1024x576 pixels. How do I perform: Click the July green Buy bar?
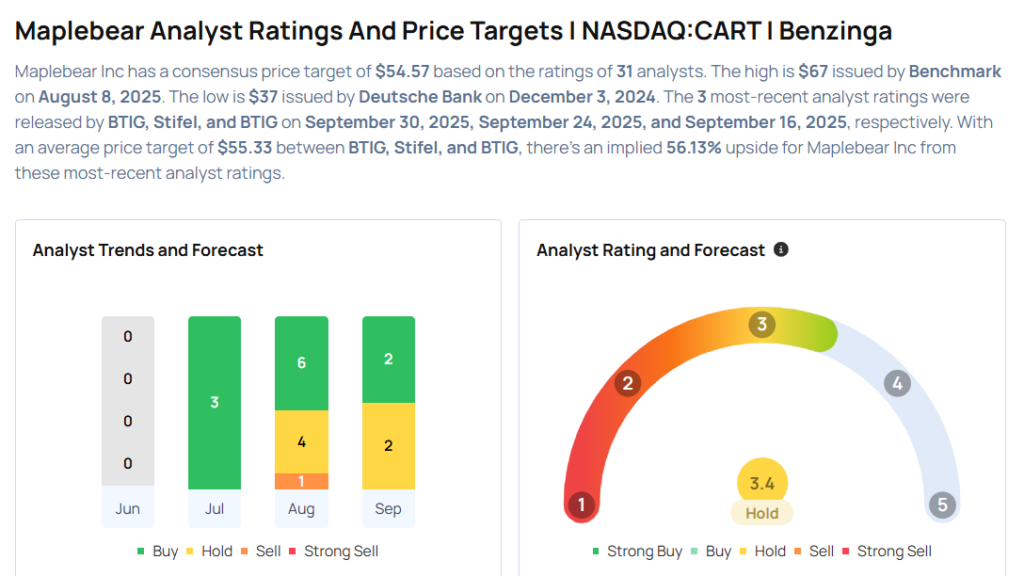click(x=214, y=402)
